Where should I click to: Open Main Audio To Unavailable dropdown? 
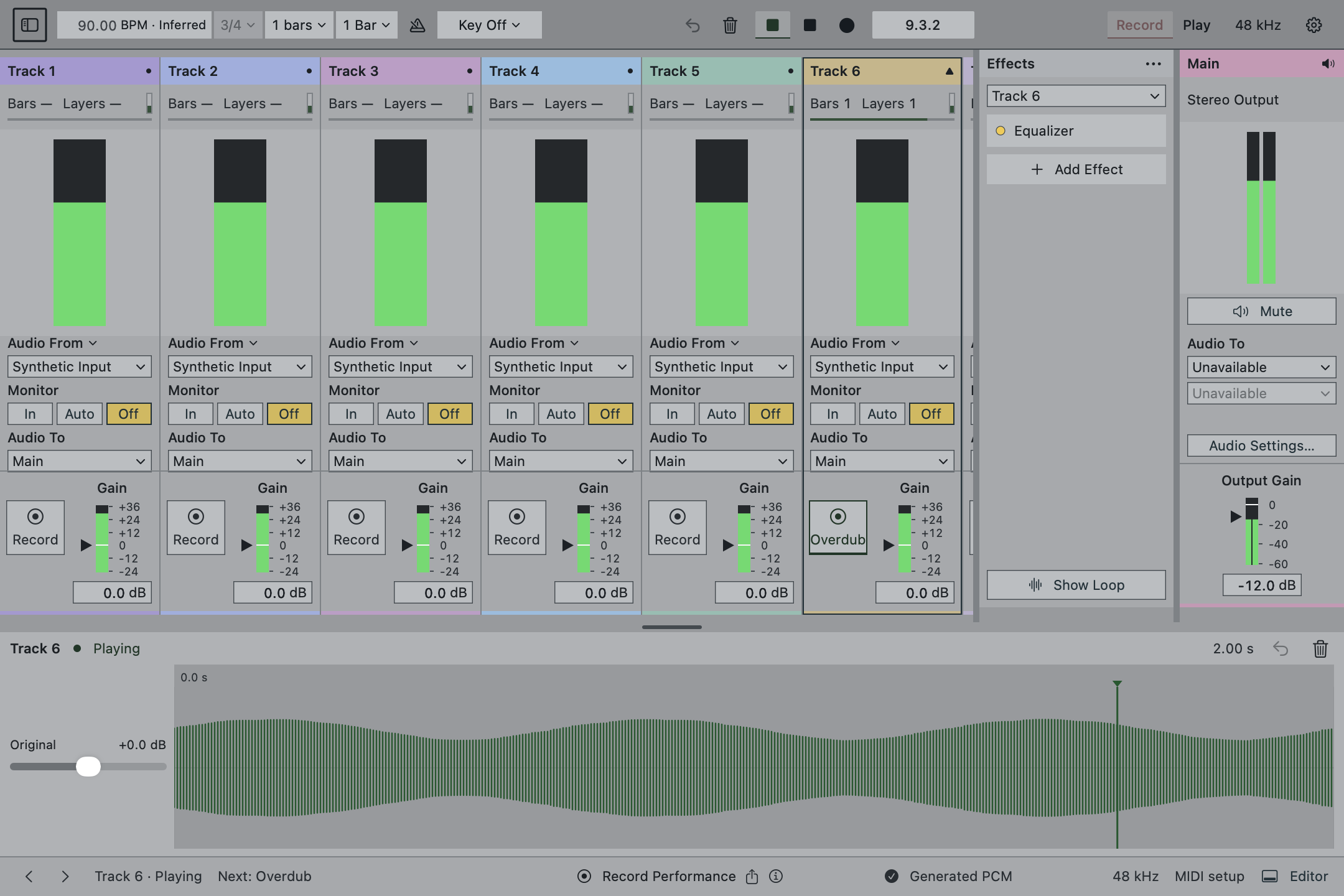(x=1261, y=367)
